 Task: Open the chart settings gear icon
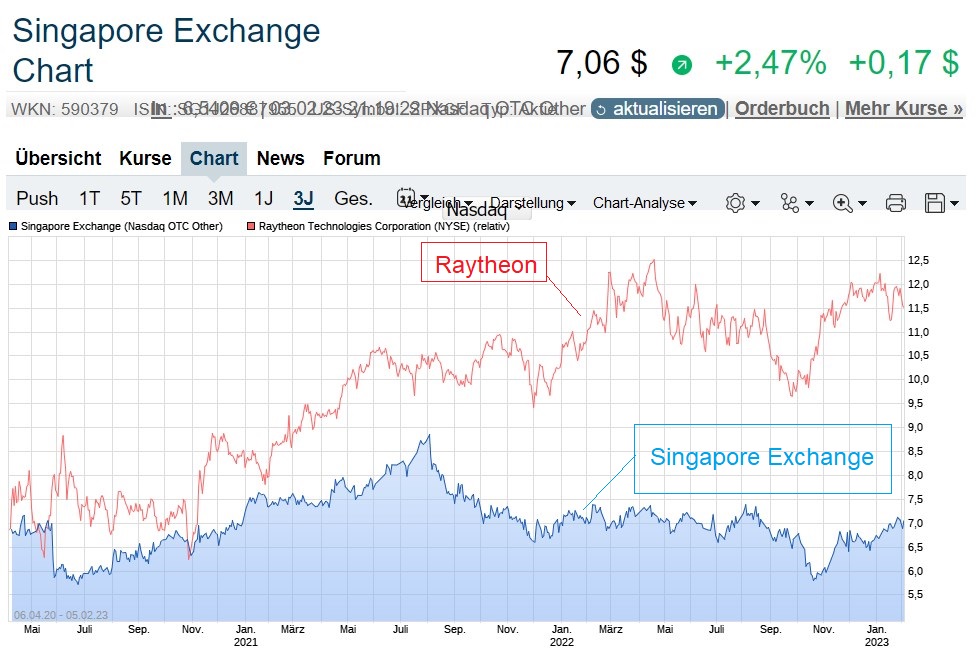pyautogui.click(x=735, y=203)
